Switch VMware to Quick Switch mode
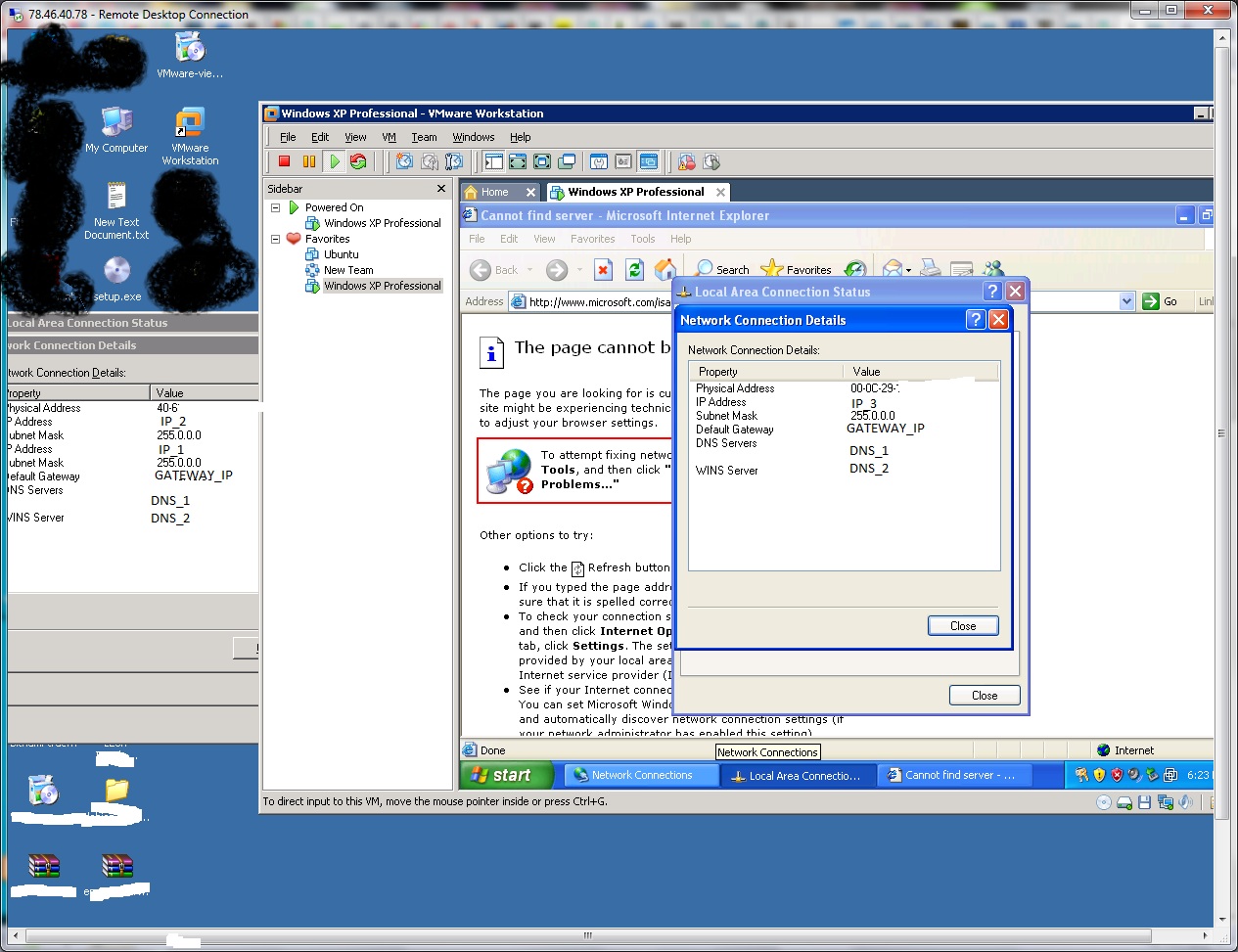The image size is (1238, 952). coord(518,161)
